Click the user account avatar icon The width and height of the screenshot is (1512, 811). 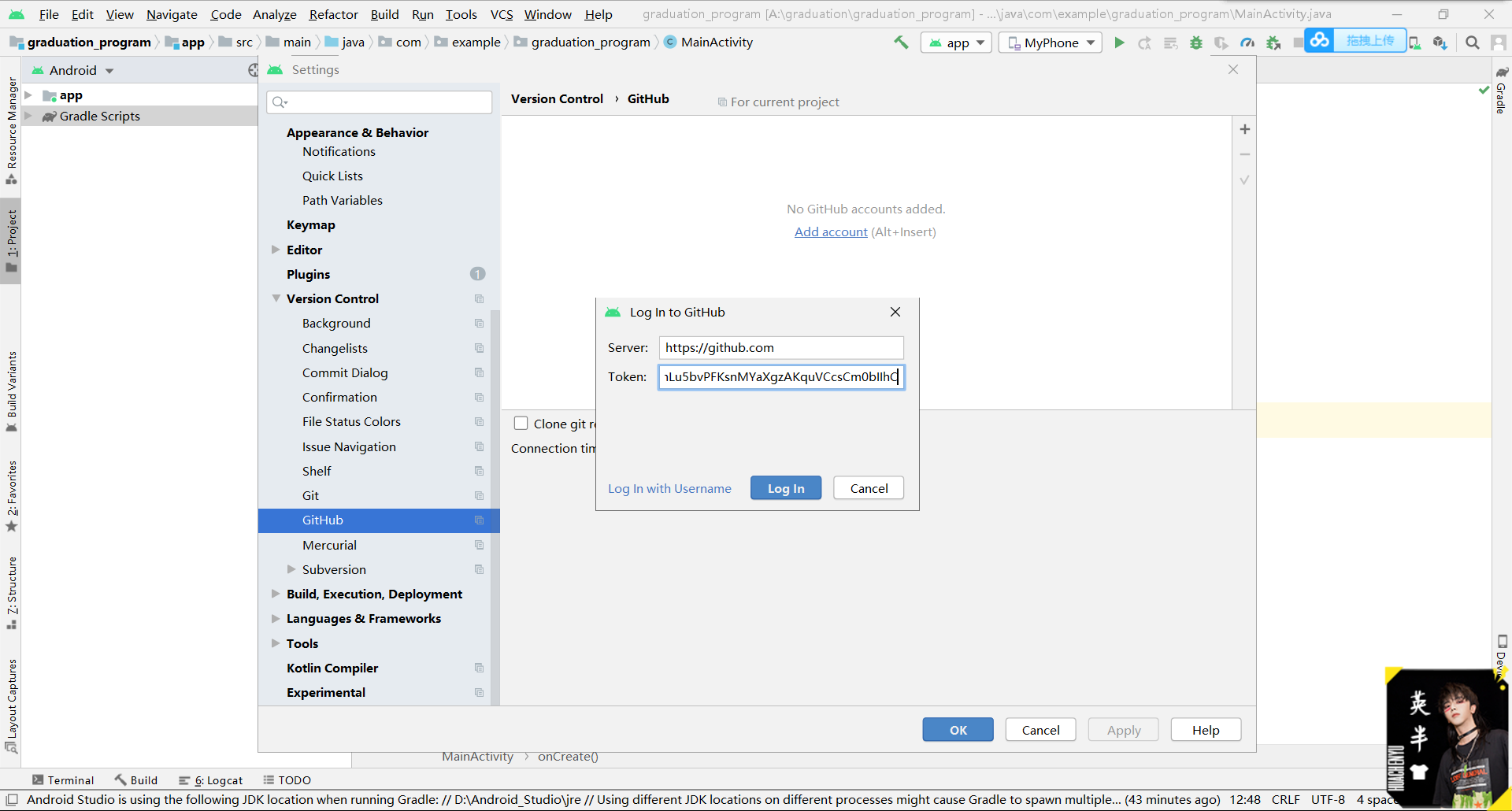pos(1498,43)
